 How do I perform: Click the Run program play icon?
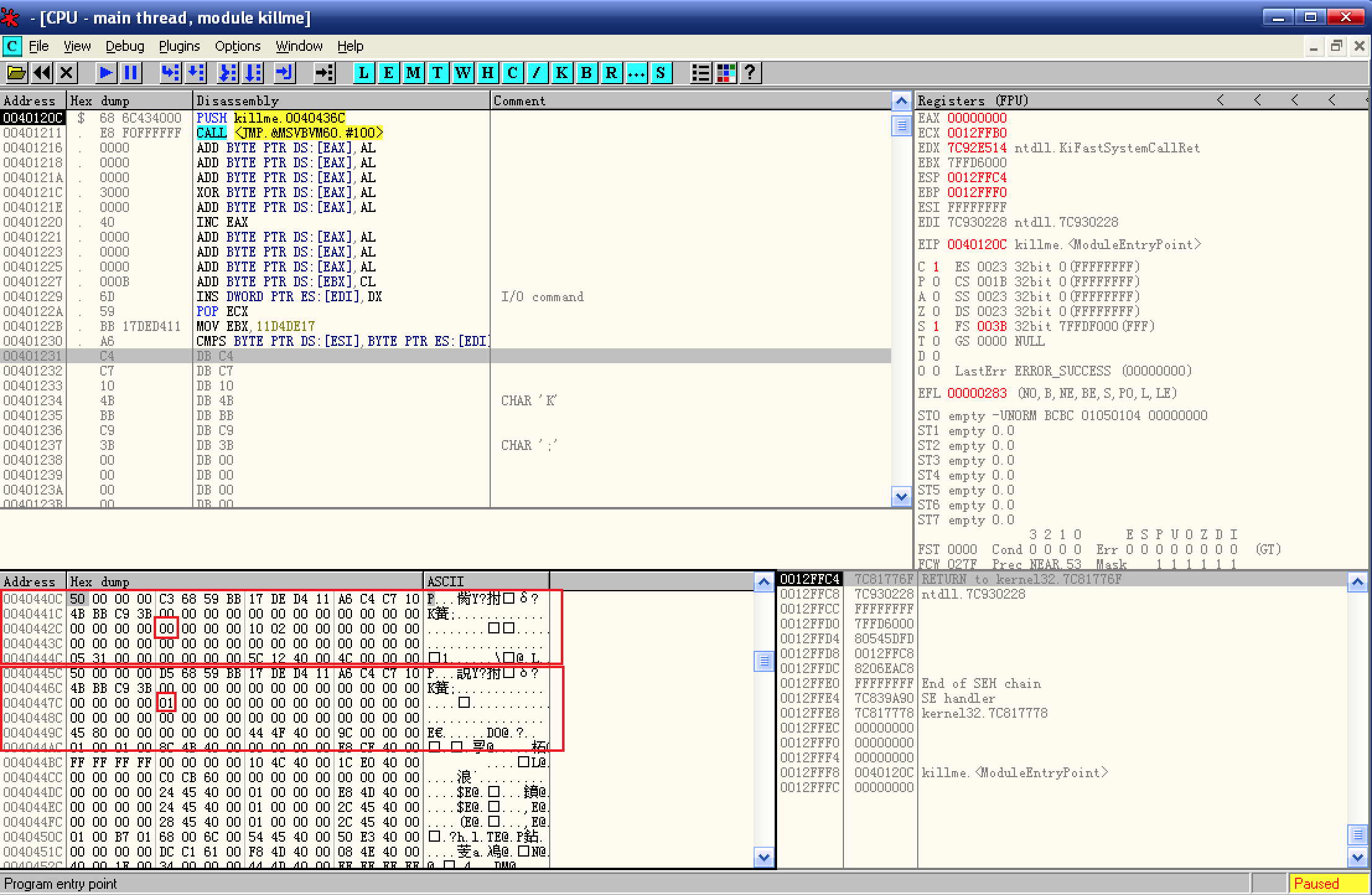click(x=105, y=73)
